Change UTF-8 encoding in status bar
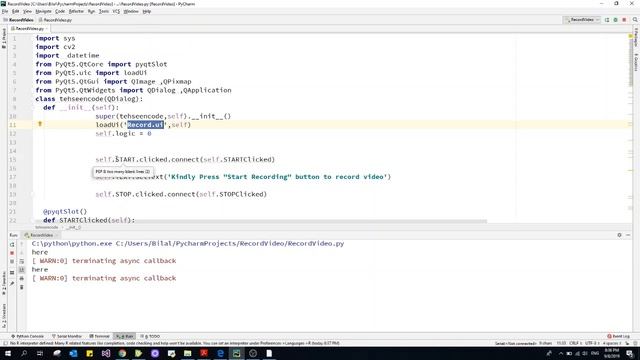The image size is (640, 360). [591, 343]
